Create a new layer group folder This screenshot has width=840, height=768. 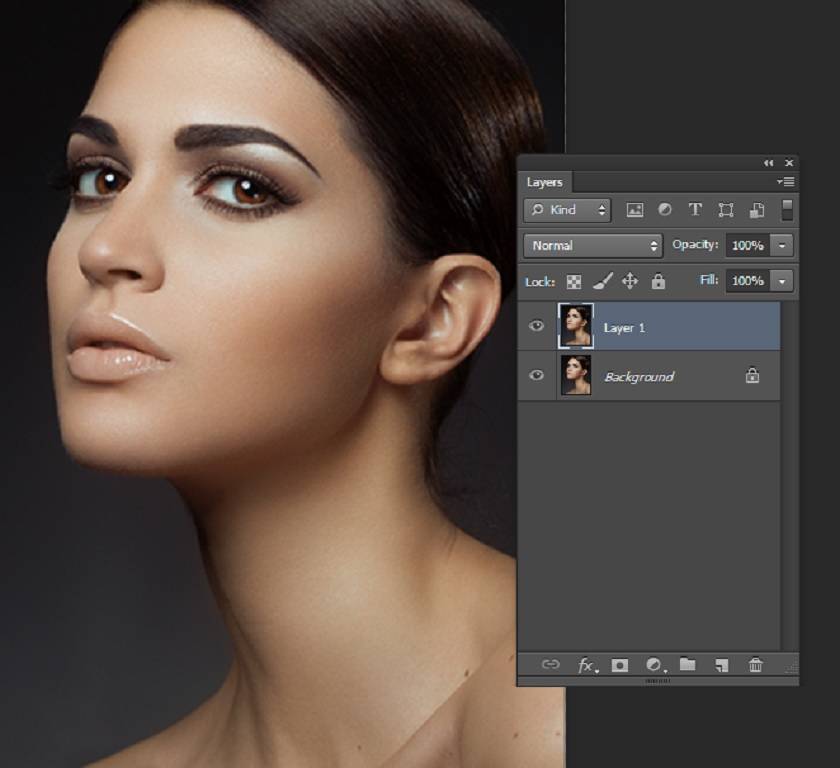pos(687,665)
